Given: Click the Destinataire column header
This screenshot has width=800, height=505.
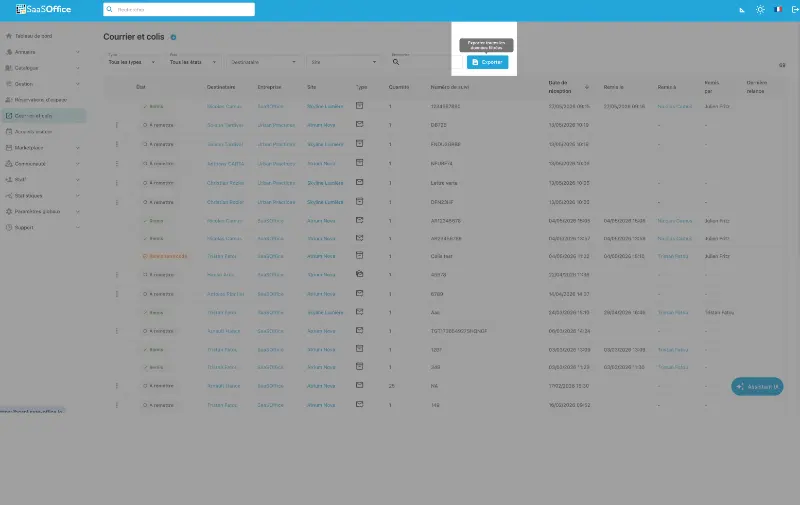Looking at the screenshot, I should click(x=221, y=87).
